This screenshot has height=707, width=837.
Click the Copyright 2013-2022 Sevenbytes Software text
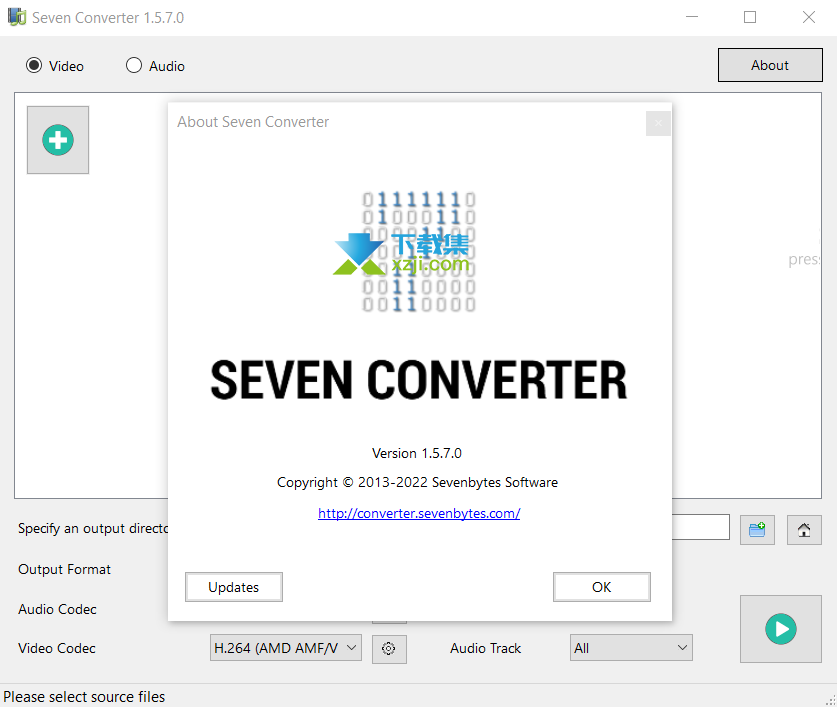(417, 482)
